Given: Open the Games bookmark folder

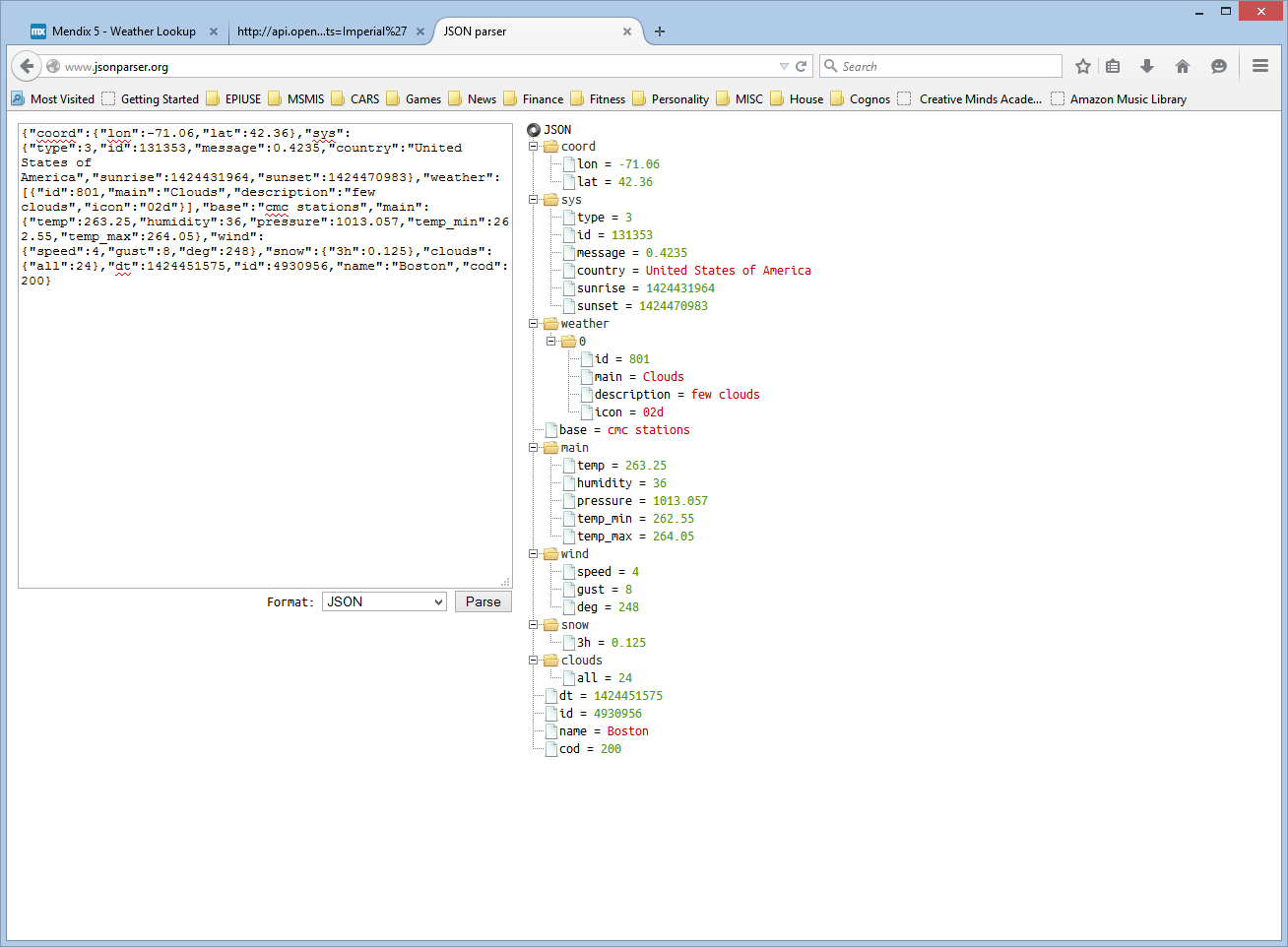Looking at the screenshot, I should click(414, 98).
